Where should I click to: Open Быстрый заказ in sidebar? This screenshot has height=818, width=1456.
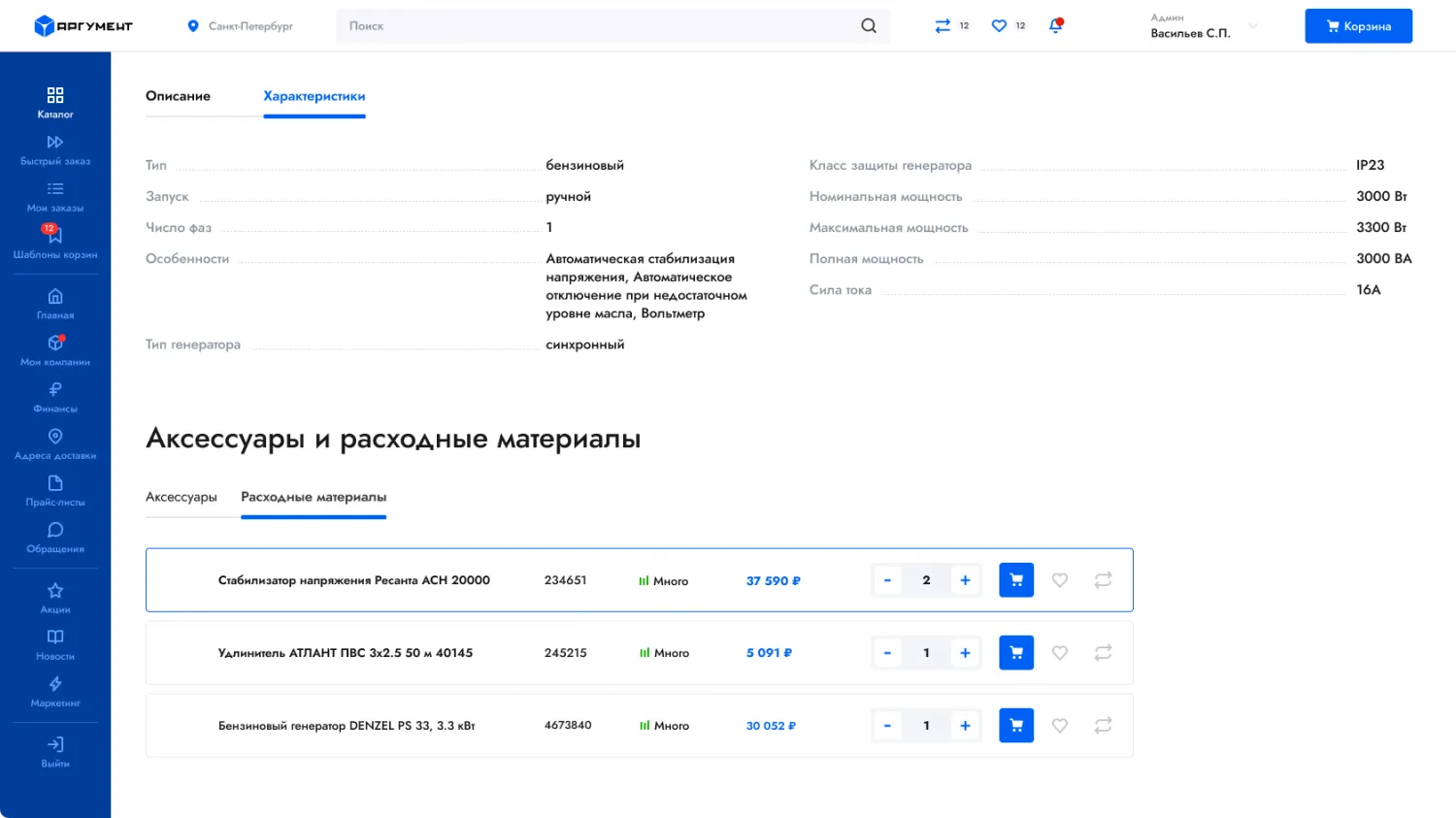coord(55,144)
